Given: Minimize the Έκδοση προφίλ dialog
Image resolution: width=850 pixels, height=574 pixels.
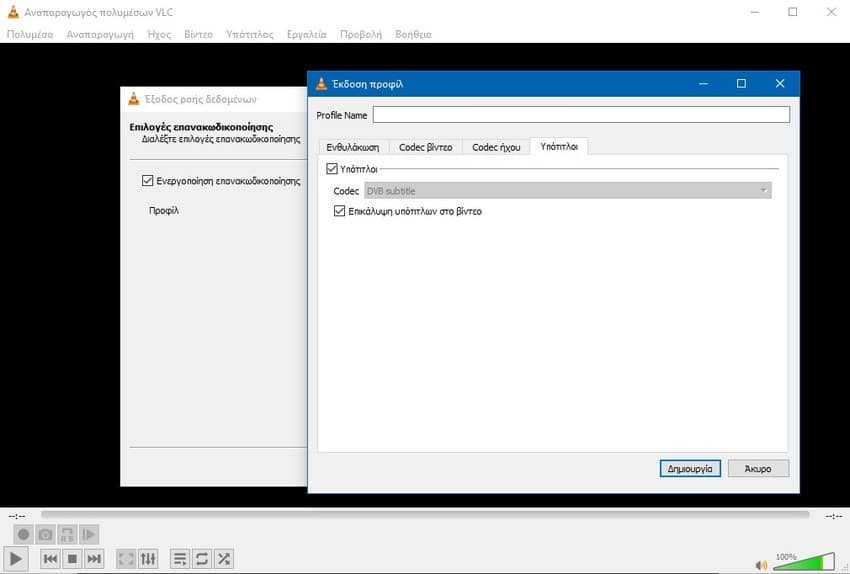Looking at the screenshot, I should tap(703, 83).
